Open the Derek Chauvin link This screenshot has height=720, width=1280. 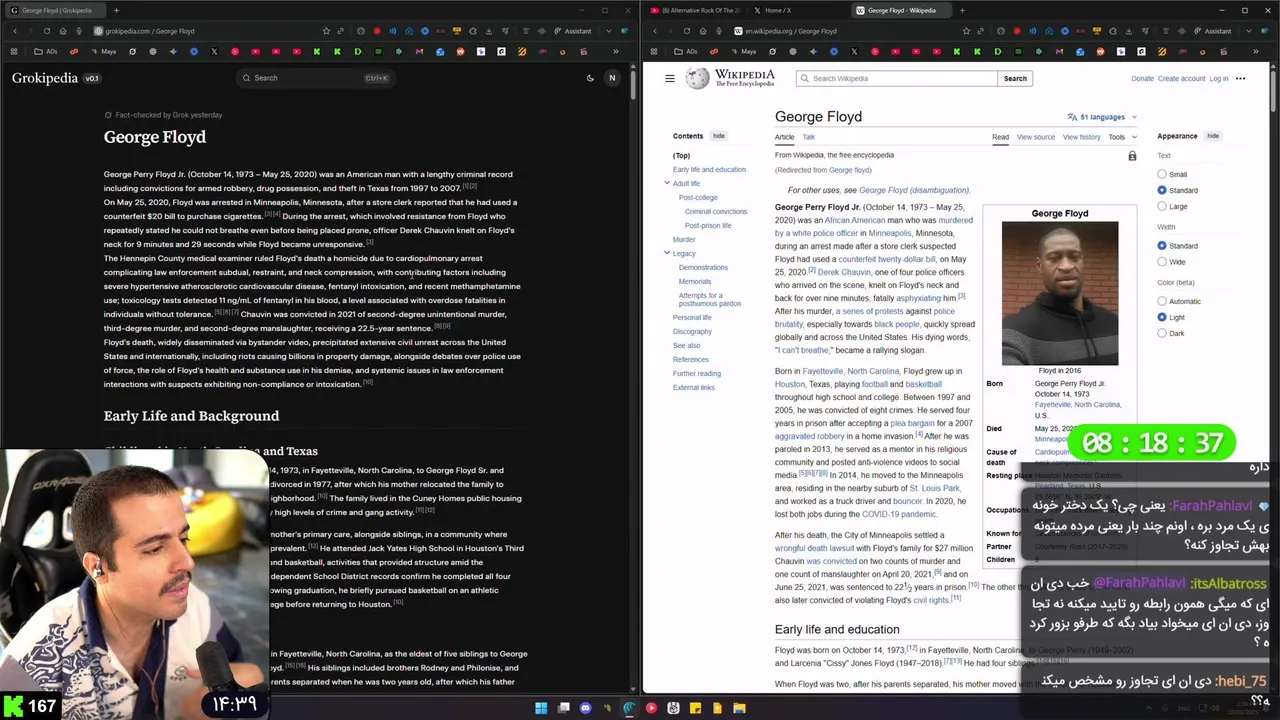coord(844,272)
